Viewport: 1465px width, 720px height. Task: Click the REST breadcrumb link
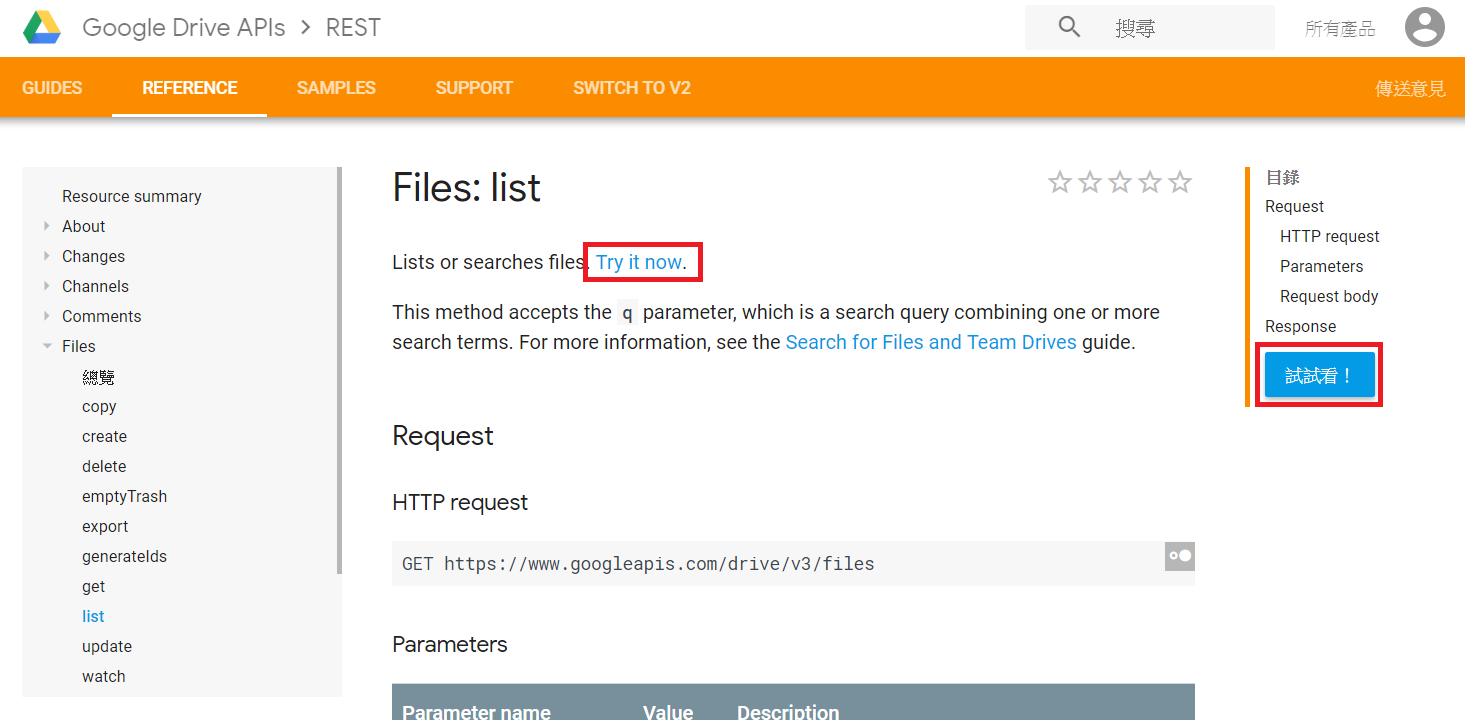click(353, 27)
